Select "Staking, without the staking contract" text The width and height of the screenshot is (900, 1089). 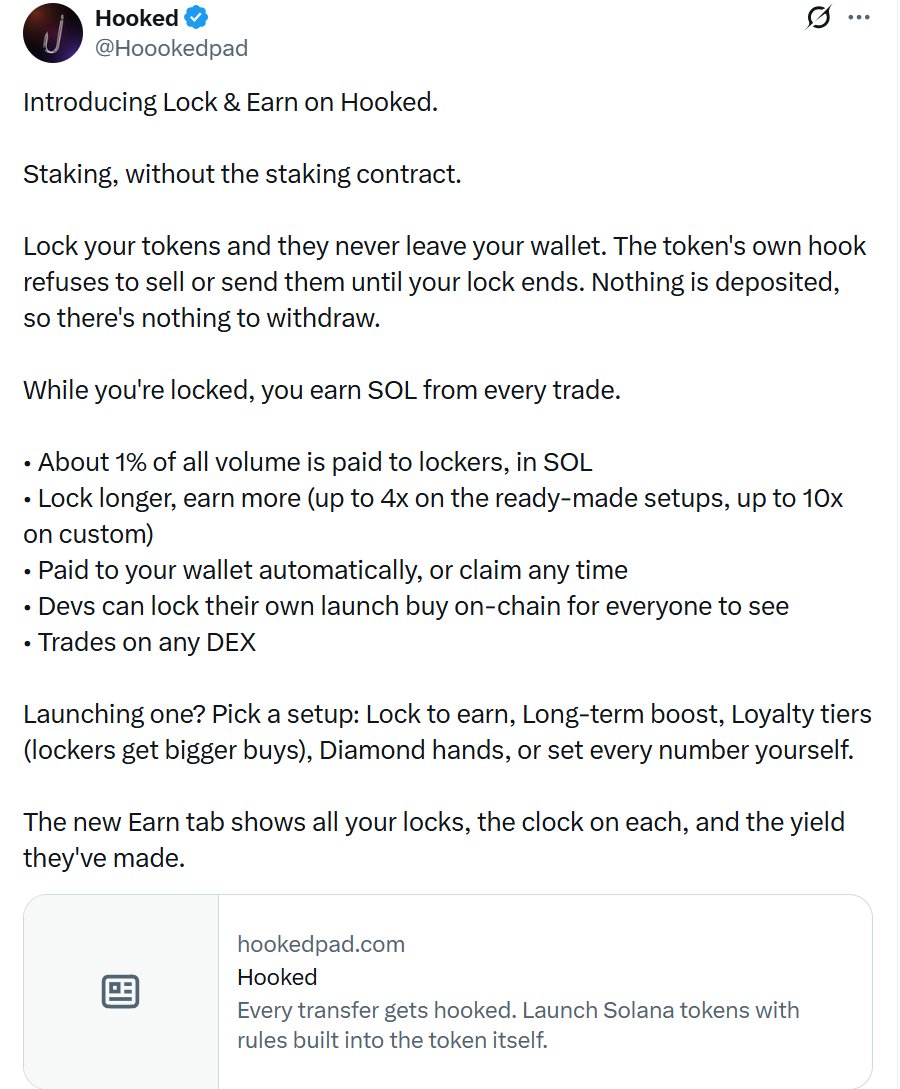[242, 174]
